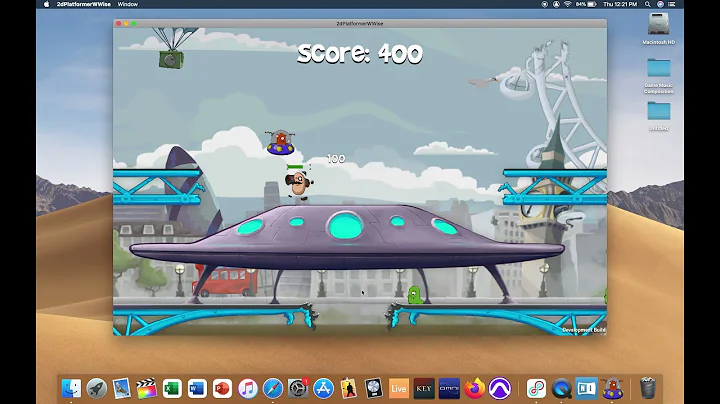Open the Omnisphere app in the Dock
The image size is (720, 404).
pos(449,388)
